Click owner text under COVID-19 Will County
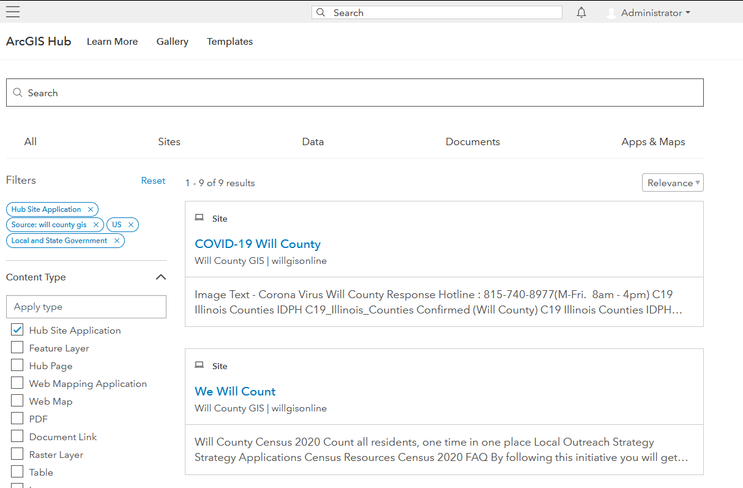This screenshot has height=488, width=743. point(261,261)
